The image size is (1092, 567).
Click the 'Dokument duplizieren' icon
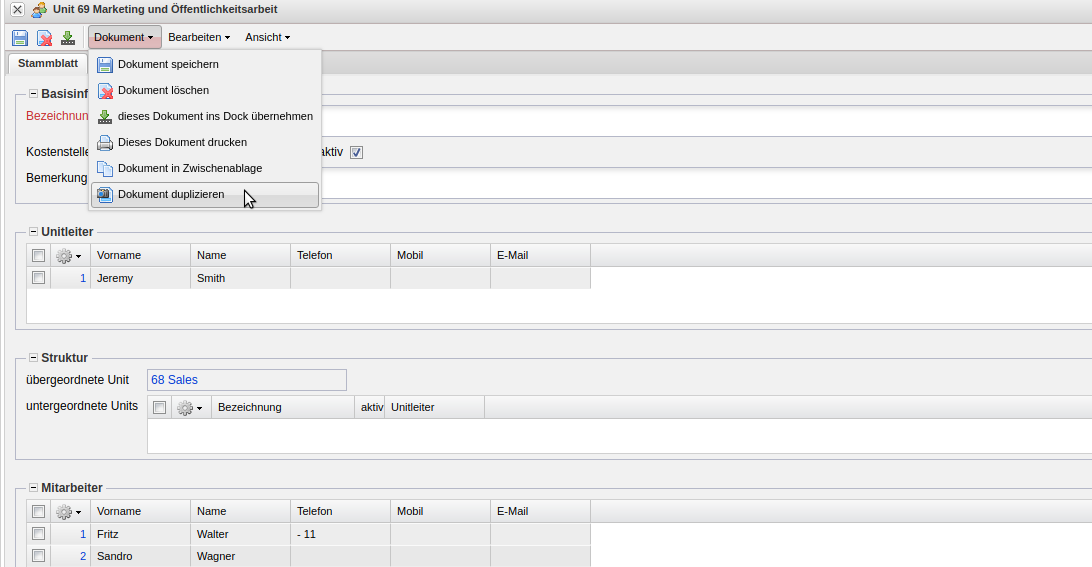click(x=105, y=194)
